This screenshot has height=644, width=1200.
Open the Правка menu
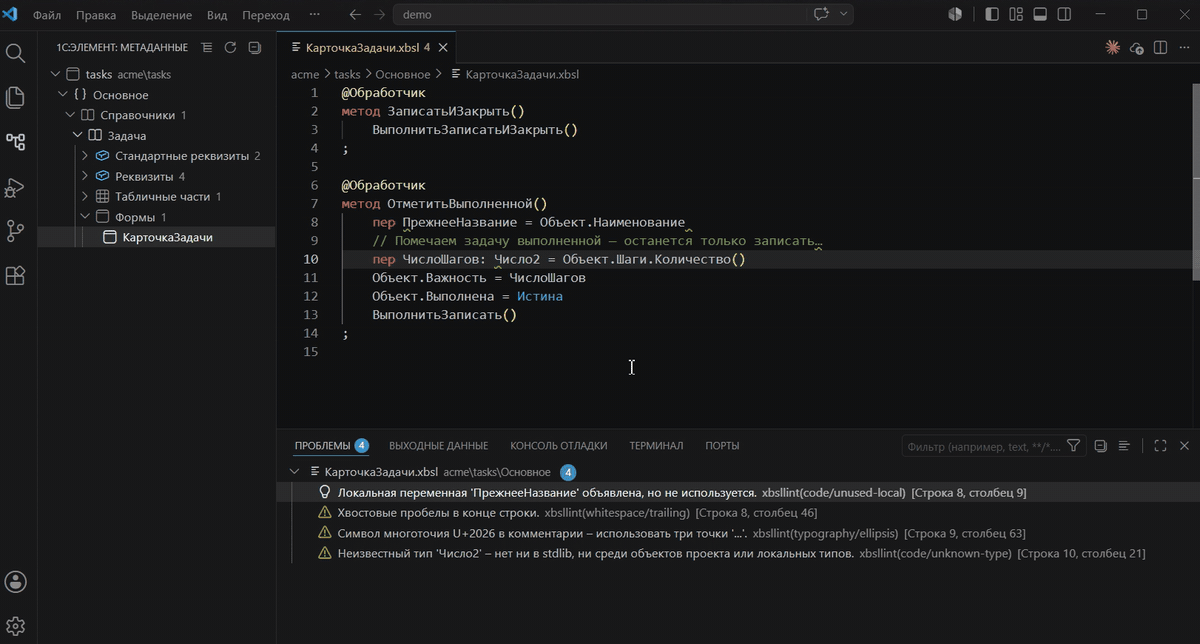tap(96, 15)
